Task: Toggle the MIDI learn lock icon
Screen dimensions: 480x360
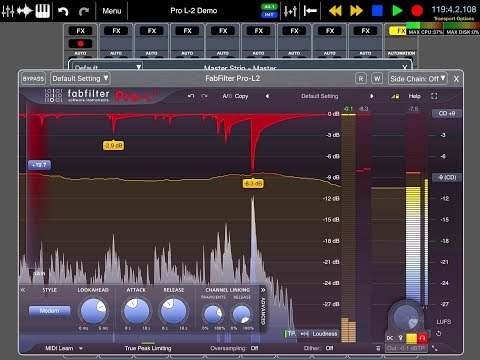Action: click(395, 96)
